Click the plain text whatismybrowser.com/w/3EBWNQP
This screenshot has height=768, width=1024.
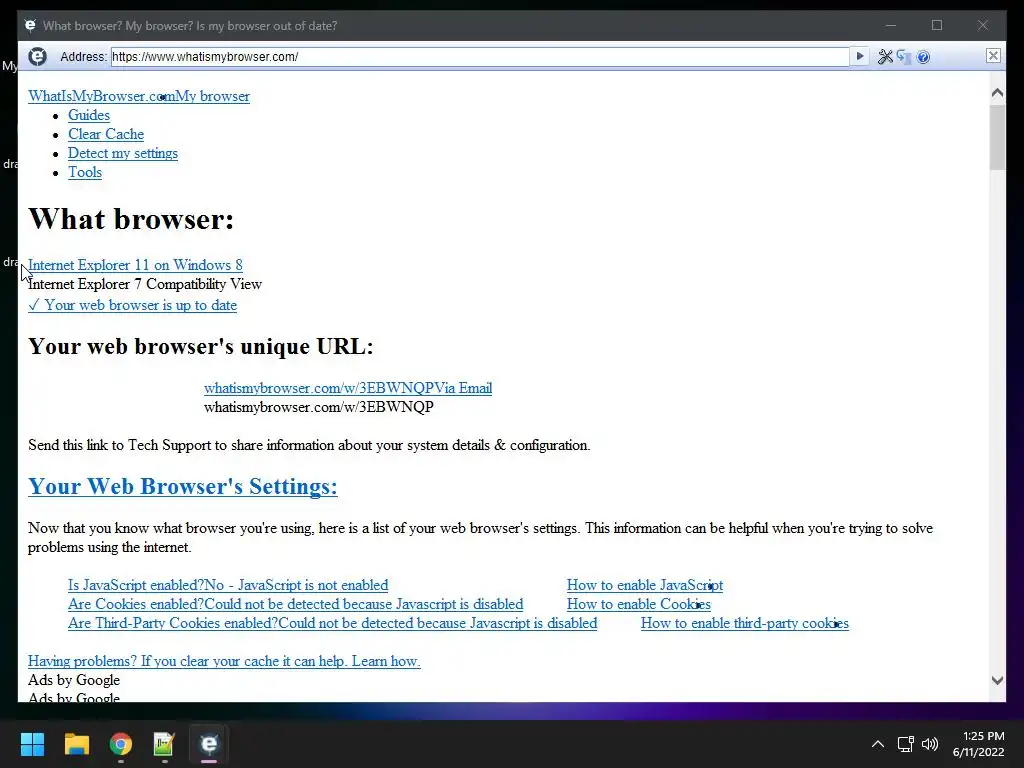[x=319, y=407]
